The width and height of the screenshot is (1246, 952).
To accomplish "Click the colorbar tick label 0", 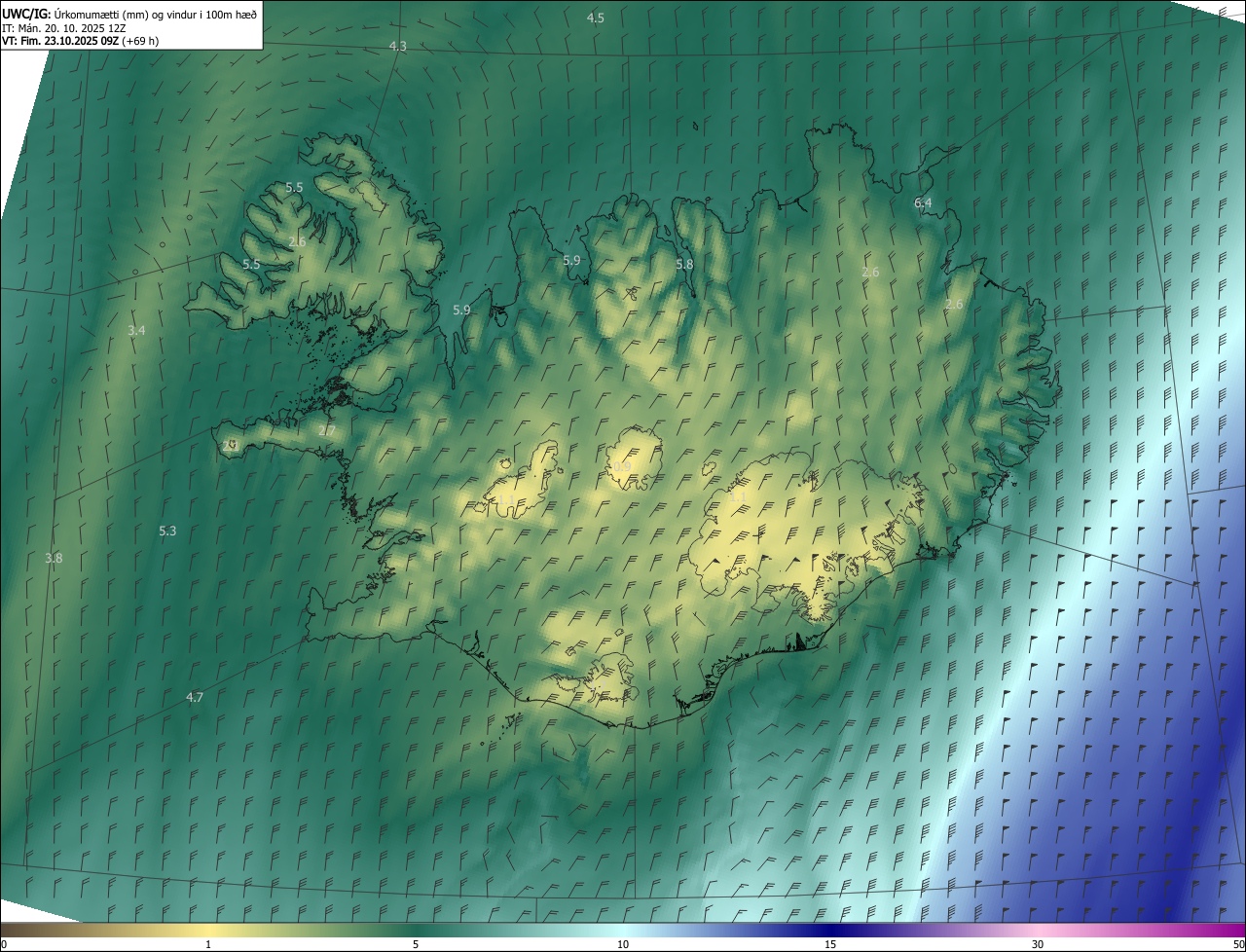I will tap(4, 945).
